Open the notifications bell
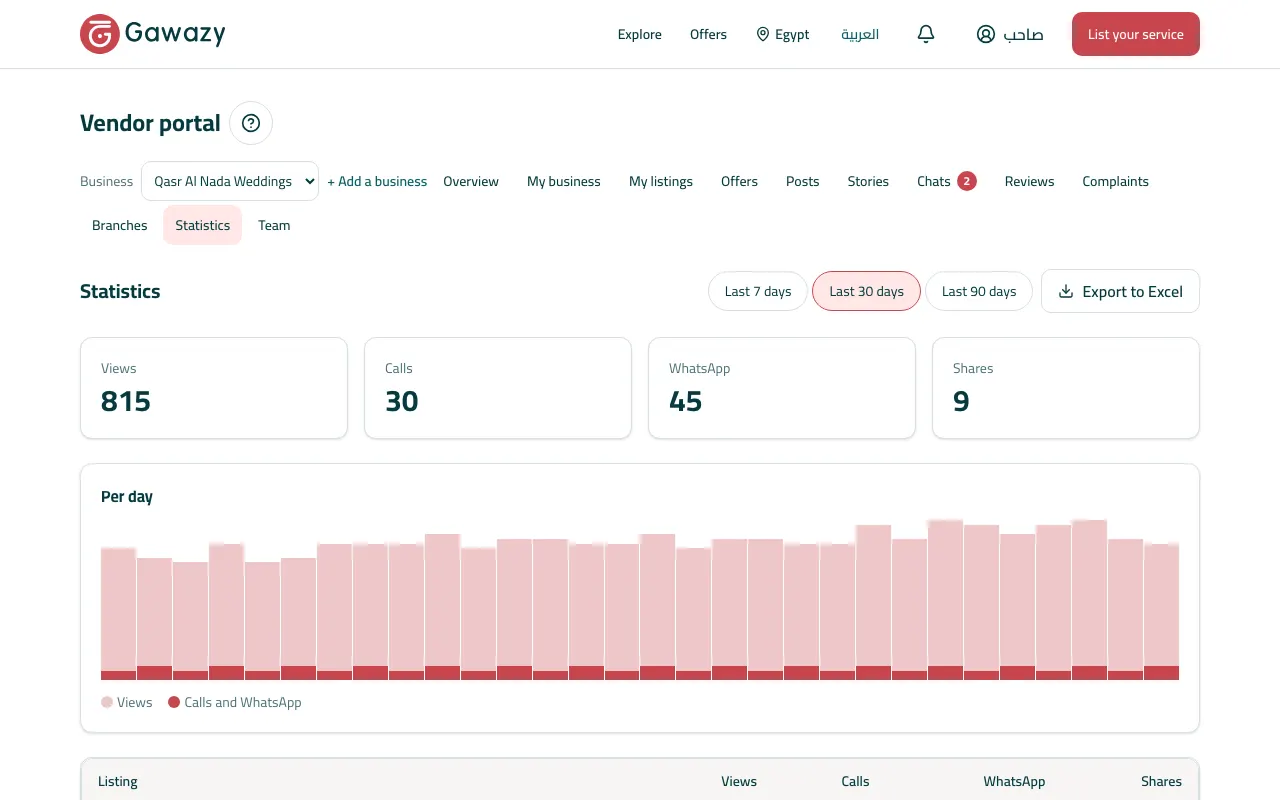The width and height of the screenshot is (1280, 800). (x=926, y=34)
